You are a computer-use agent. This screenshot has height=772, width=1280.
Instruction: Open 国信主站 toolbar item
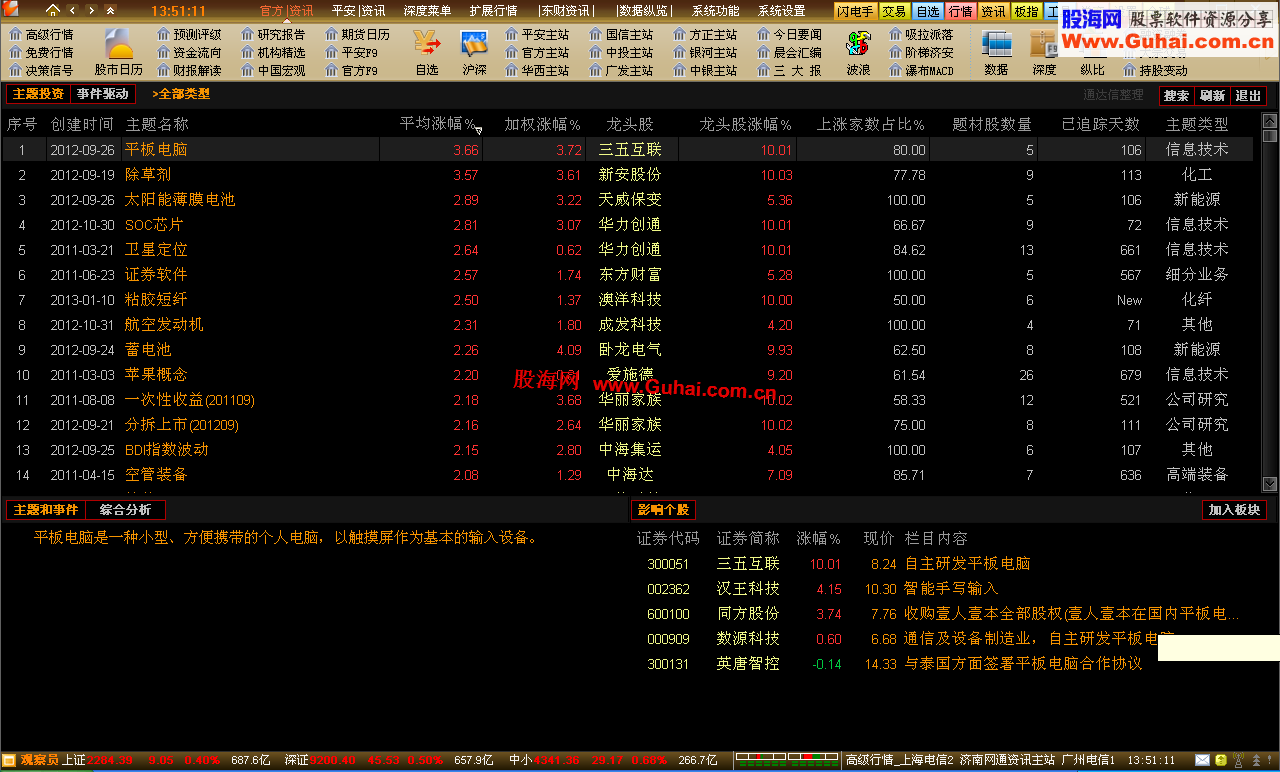pyautogui.click(x=621, y=34)
